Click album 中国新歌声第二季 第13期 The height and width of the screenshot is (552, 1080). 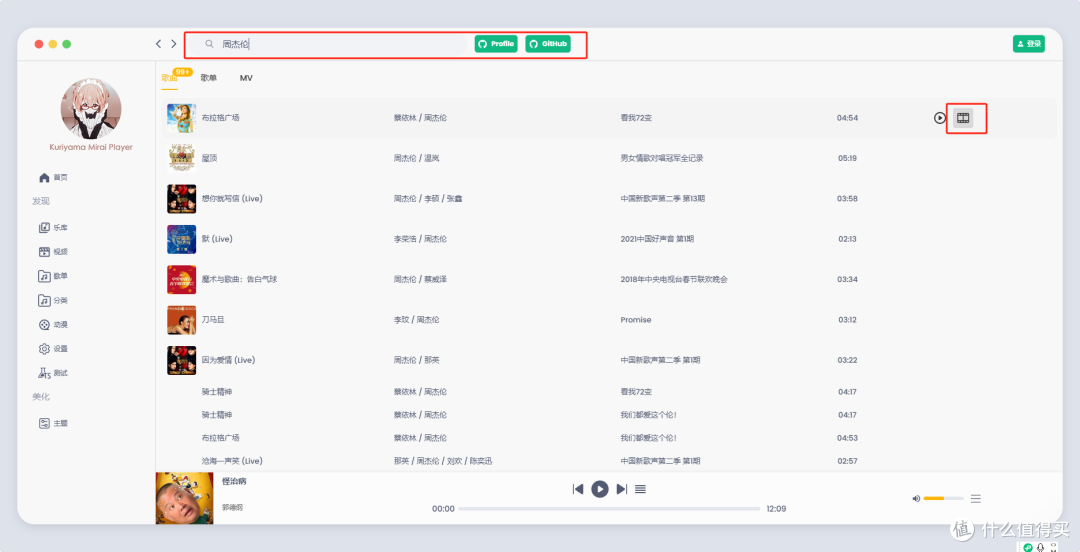(663, 198)
